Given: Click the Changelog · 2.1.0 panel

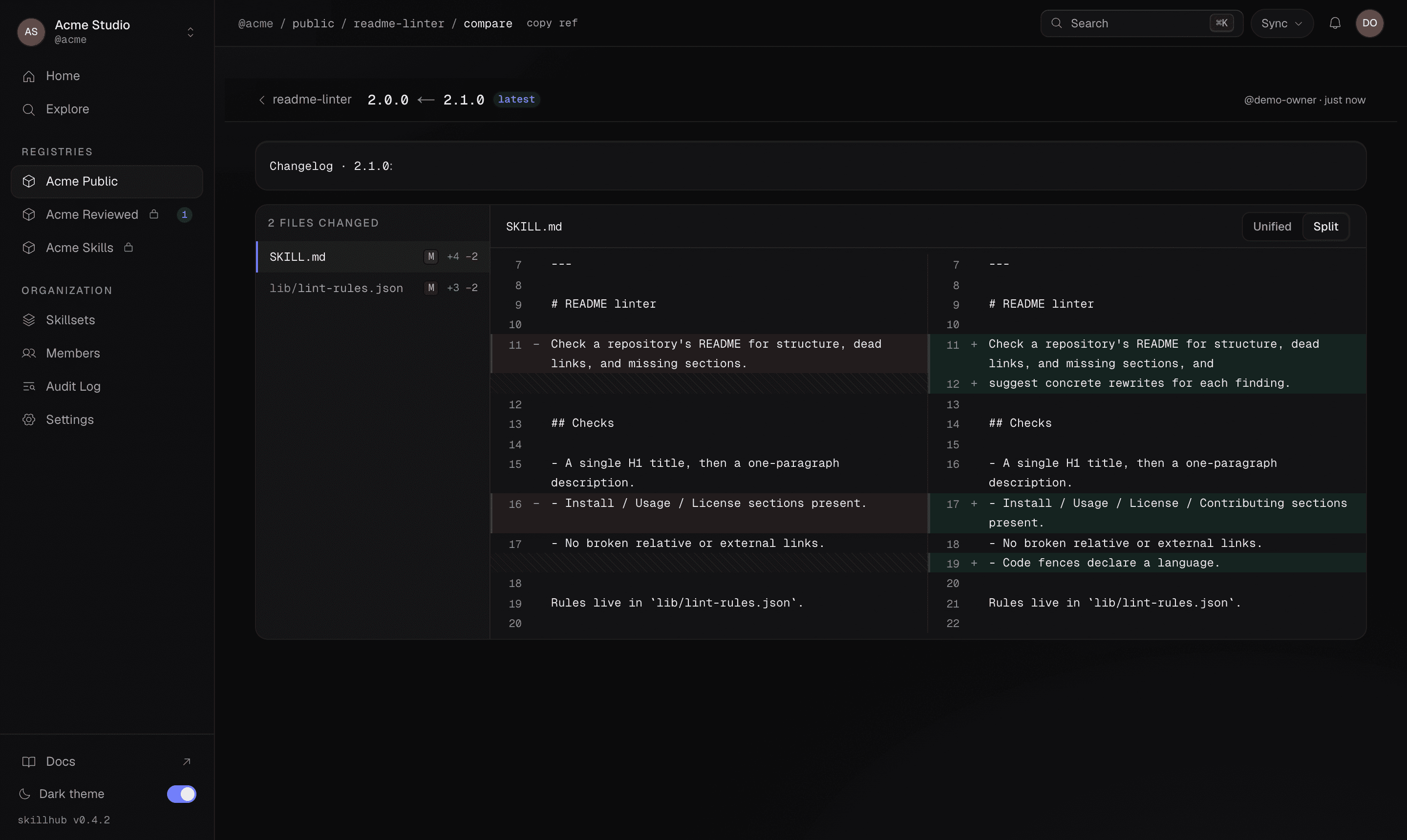Looking at the screenshot, I should coord(810,166).
